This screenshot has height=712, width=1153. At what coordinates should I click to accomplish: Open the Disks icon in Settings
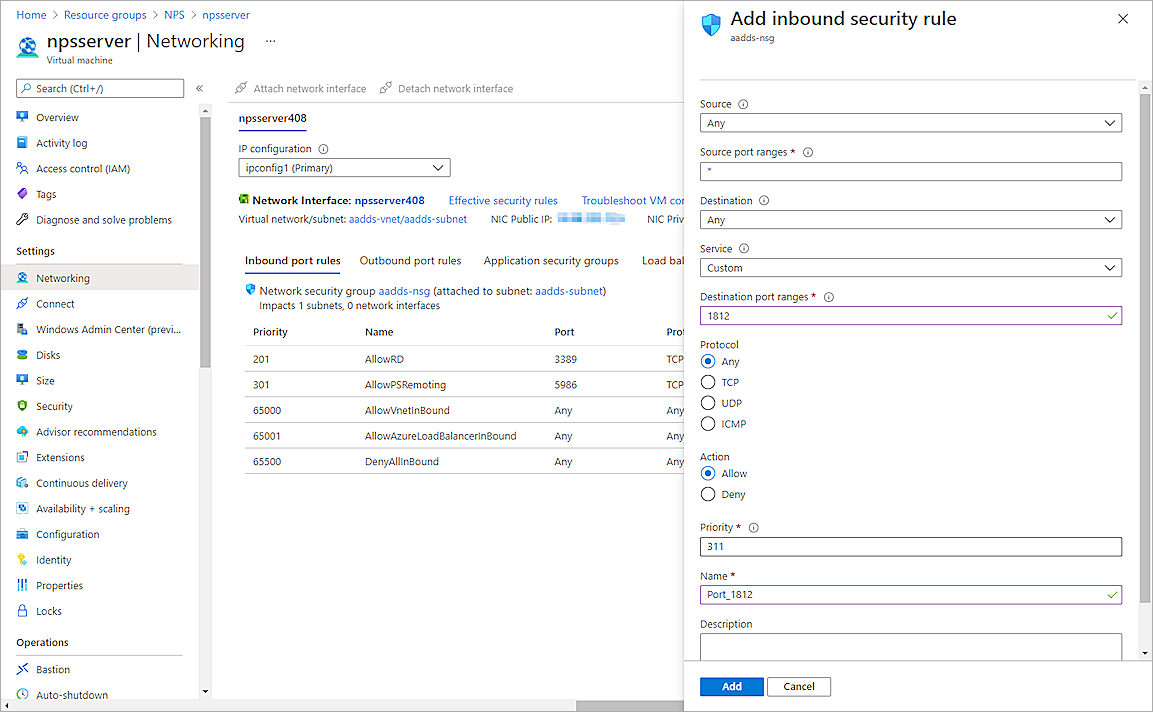coord(22,355)
